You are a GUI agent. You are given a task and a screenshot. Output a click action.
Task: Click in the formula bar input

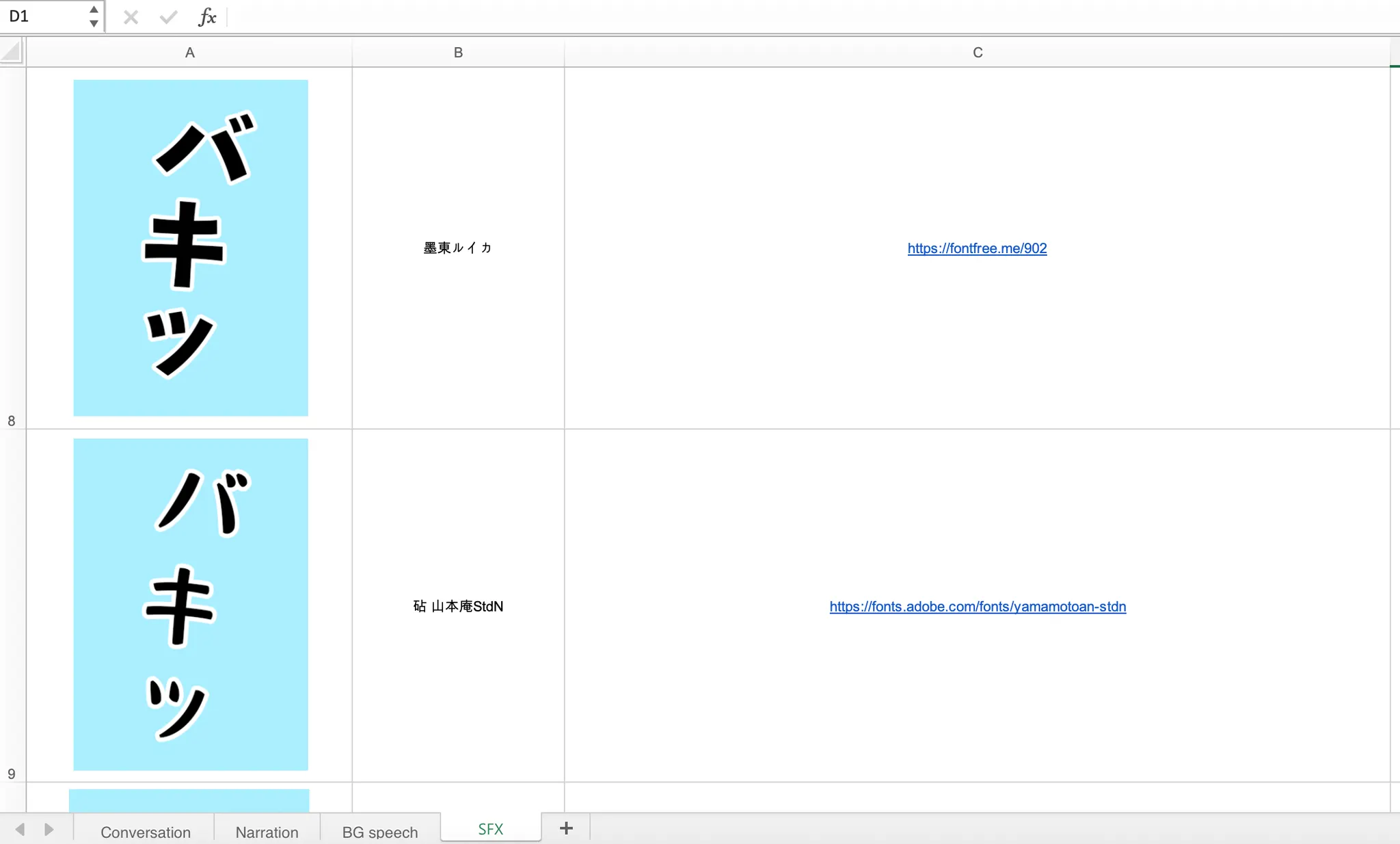[807, 17]
